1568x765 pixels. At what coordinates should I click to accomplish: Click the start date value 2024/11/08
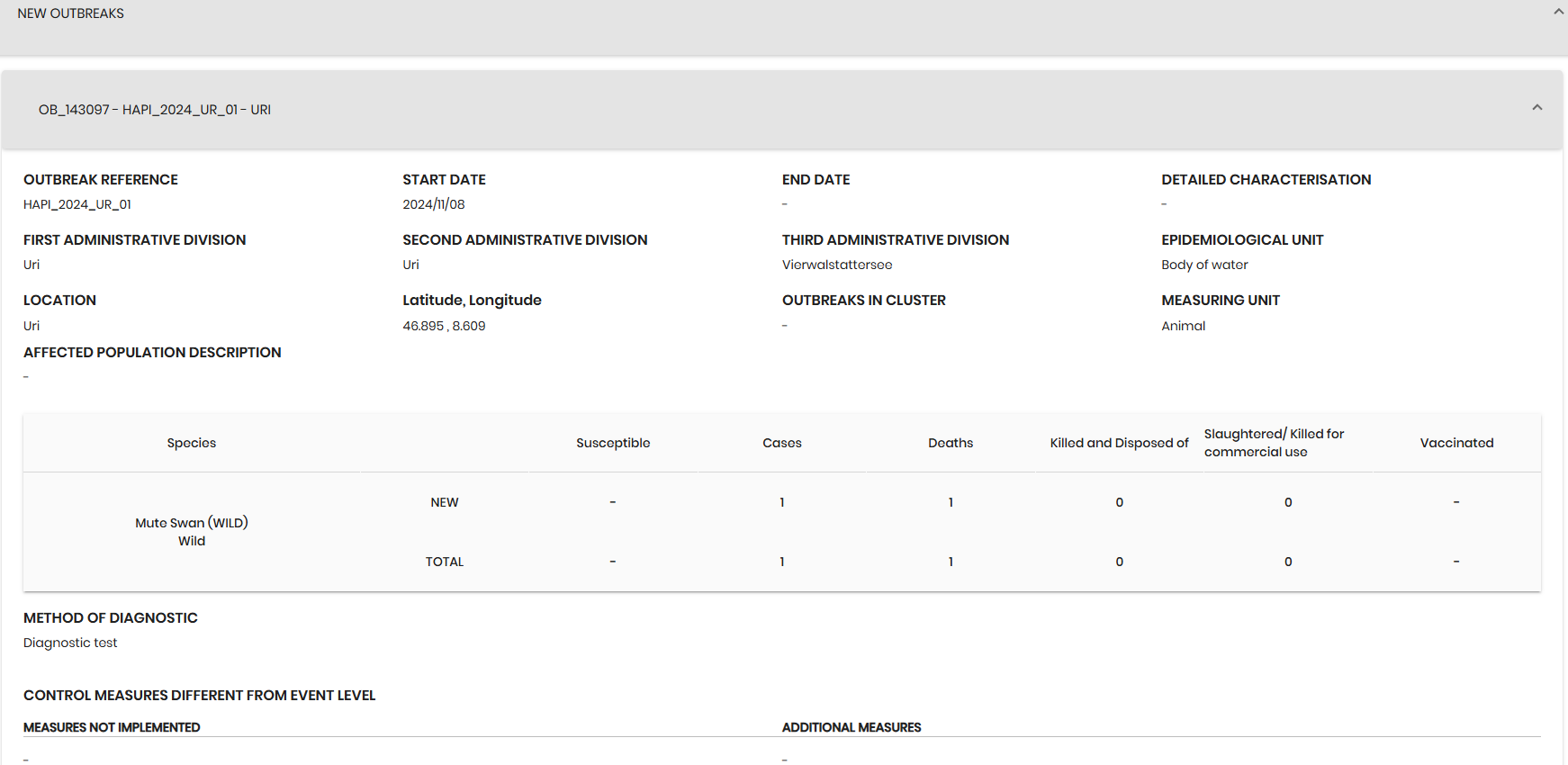click(433, 204)
